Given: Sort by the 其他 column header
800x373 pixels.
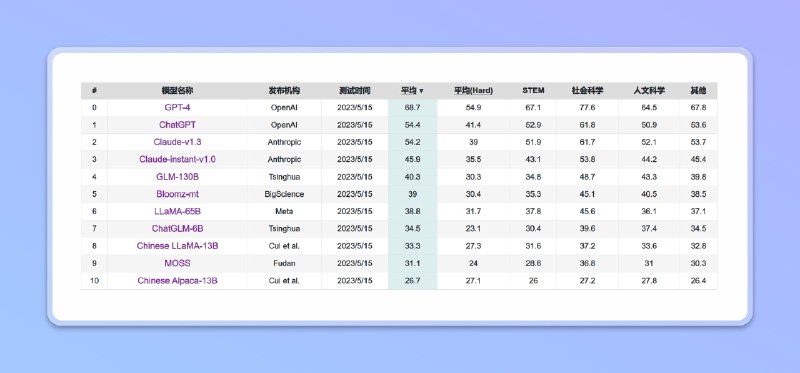Looking at the screenshot, I should tap(698, 91).
